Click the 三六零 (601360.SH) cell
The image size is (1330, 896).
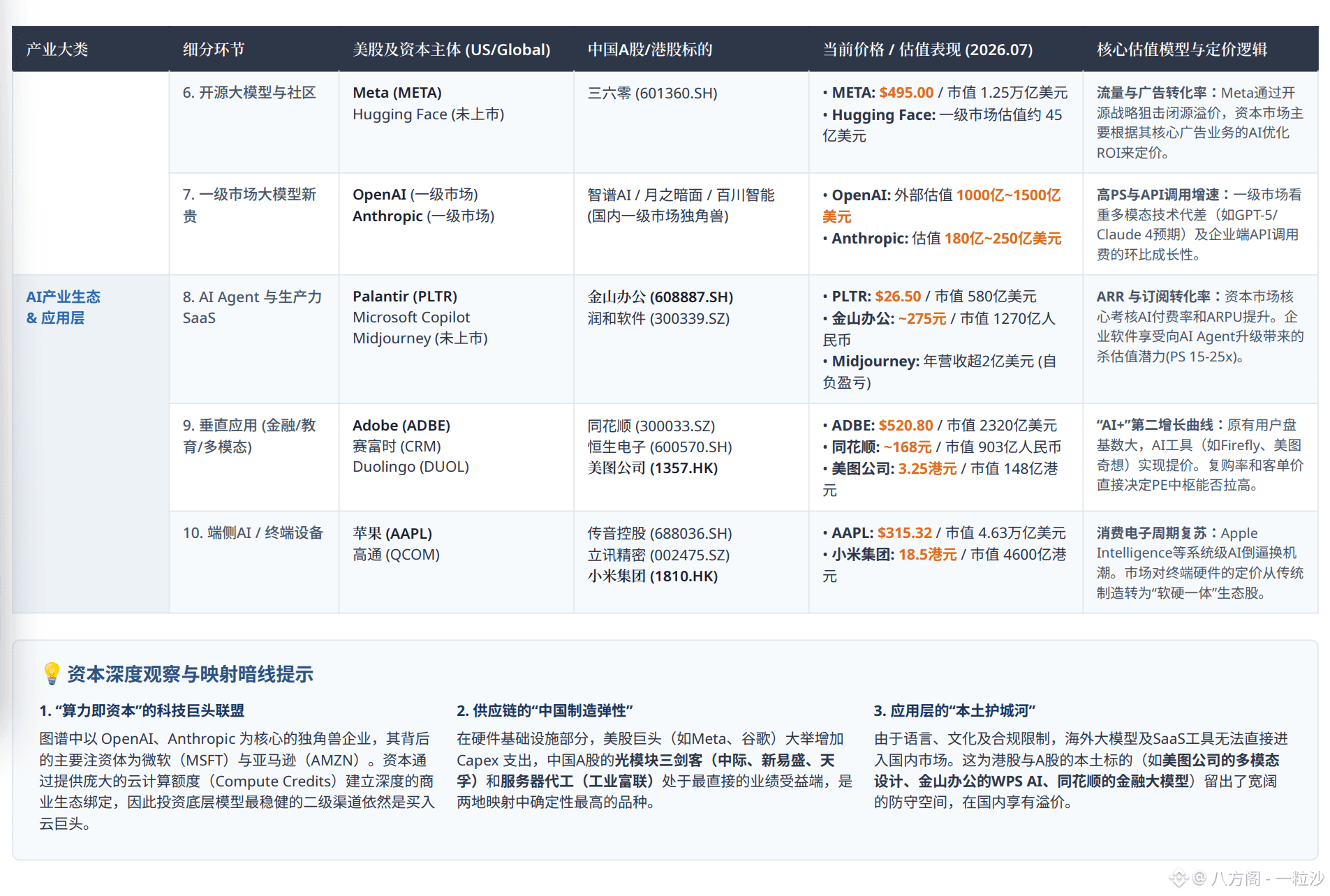[652, 93]
